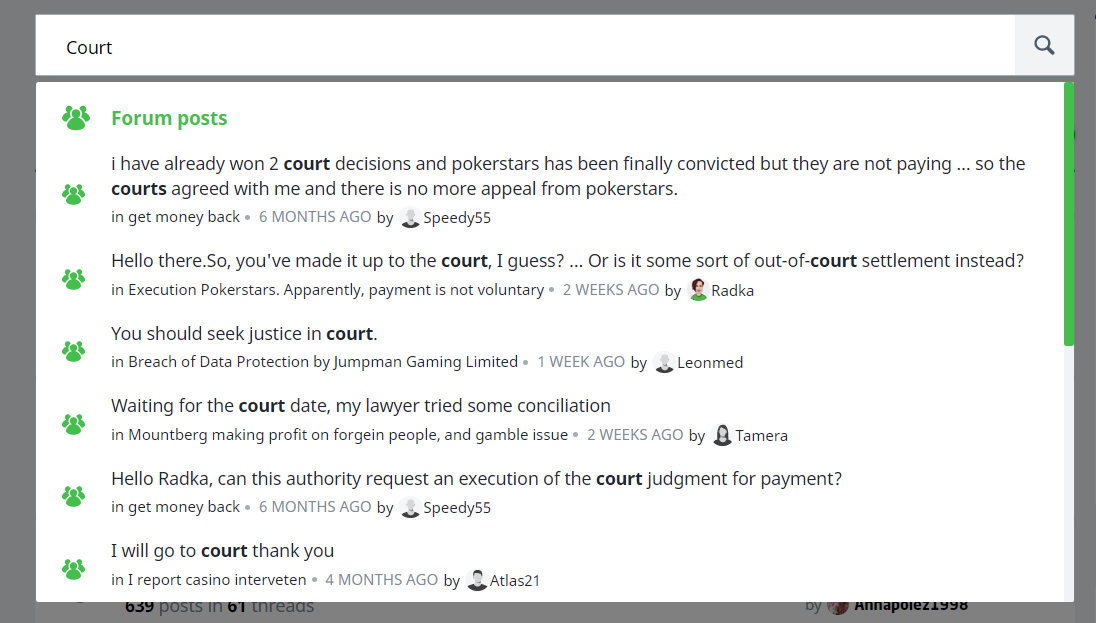Click the magnifying glass search button
Viewport: 1096px width, 623px height.
(x=1044, y=45)
